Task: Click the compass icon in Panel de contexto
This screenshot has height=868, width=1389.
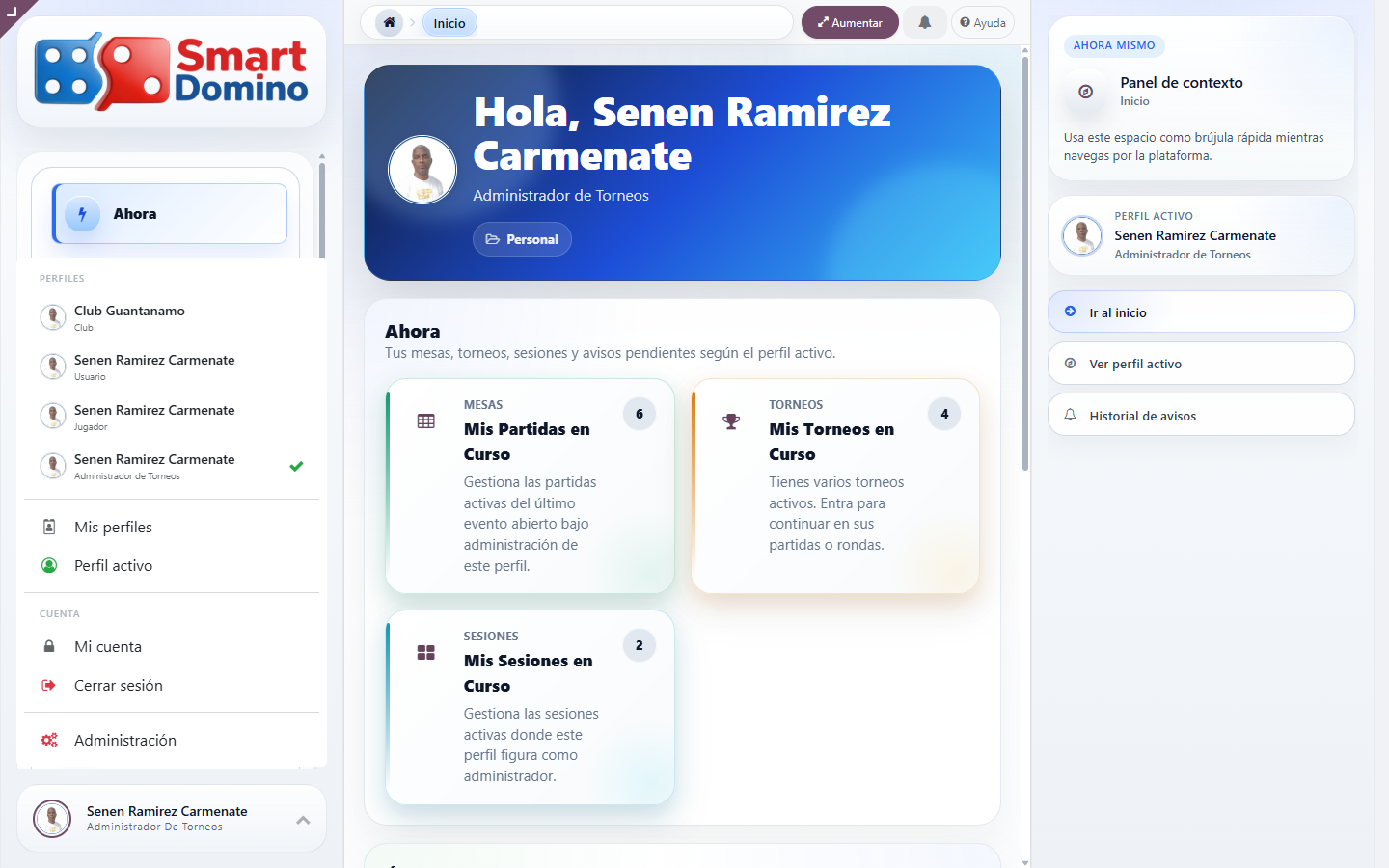Action: [1086, 92]
